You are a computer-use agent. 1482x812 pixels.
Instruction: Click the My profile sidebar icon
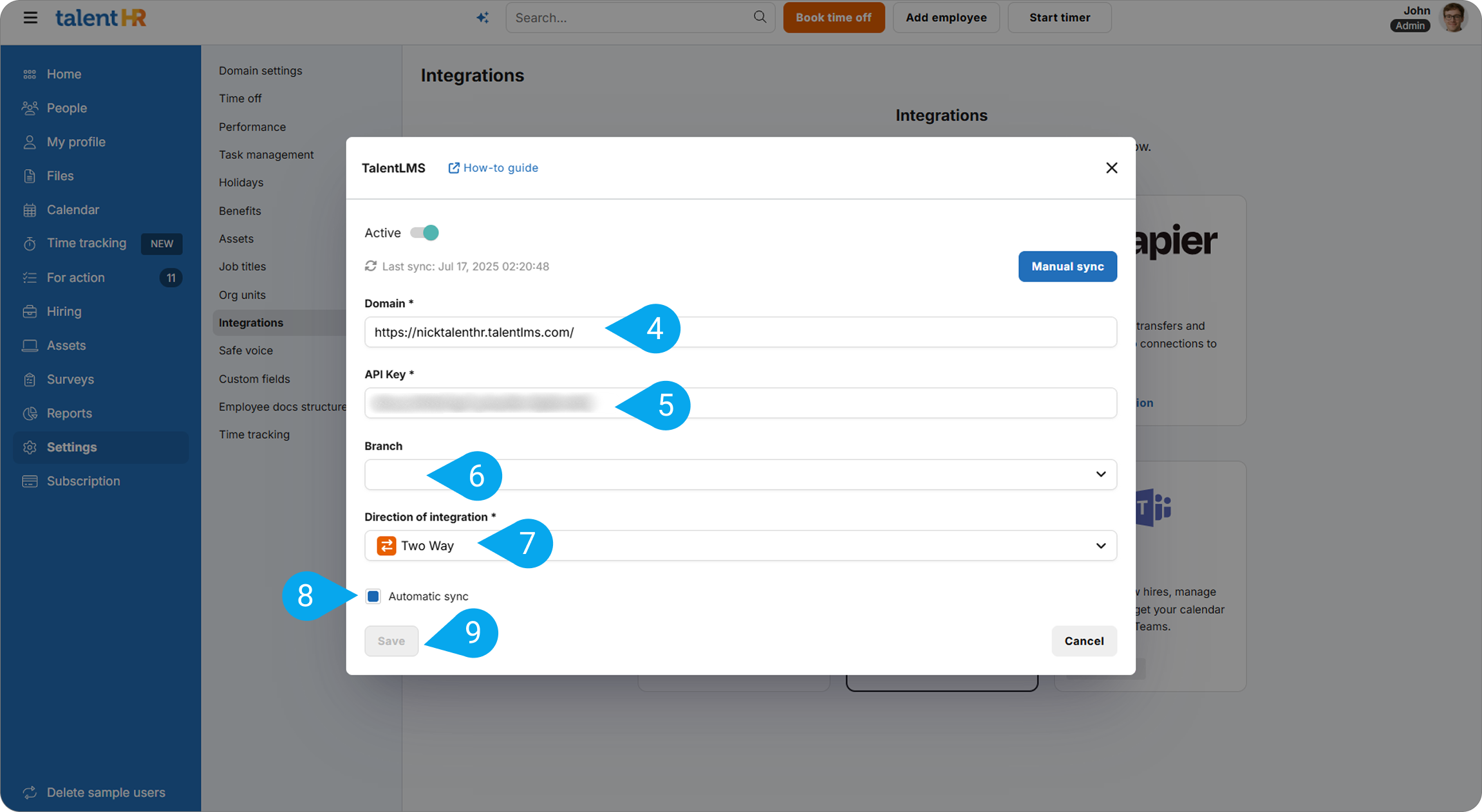click(x=30, y=142)
